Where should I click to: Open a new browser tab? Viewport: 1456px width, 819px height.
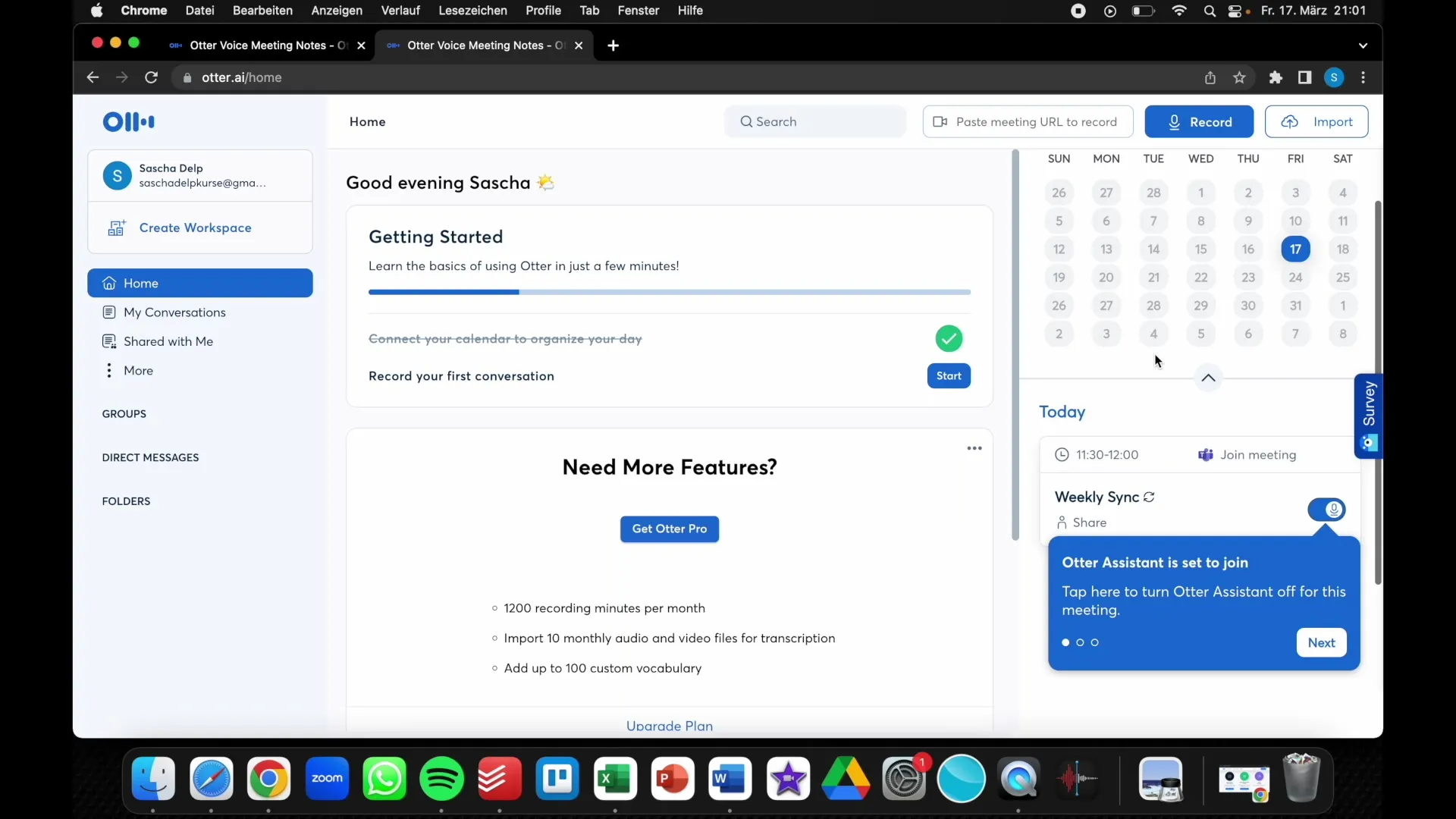pyautogui.click(x=613, y=45)
